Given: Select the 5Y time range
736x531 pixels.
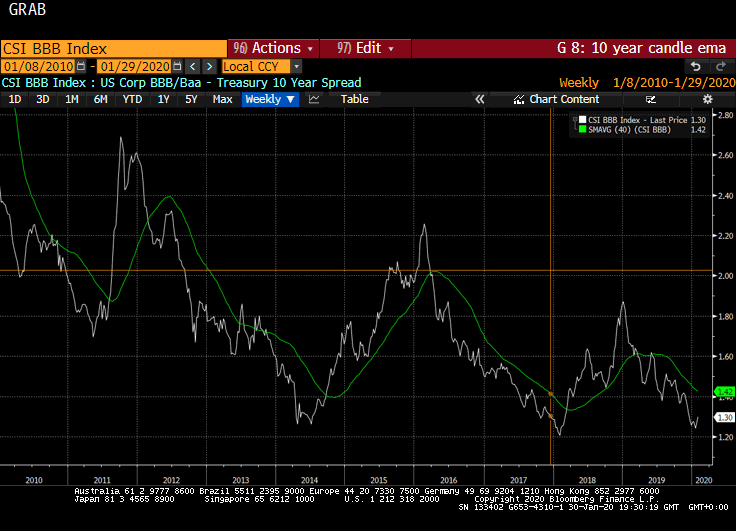Looking at the screenshot, I should point(191,99).
